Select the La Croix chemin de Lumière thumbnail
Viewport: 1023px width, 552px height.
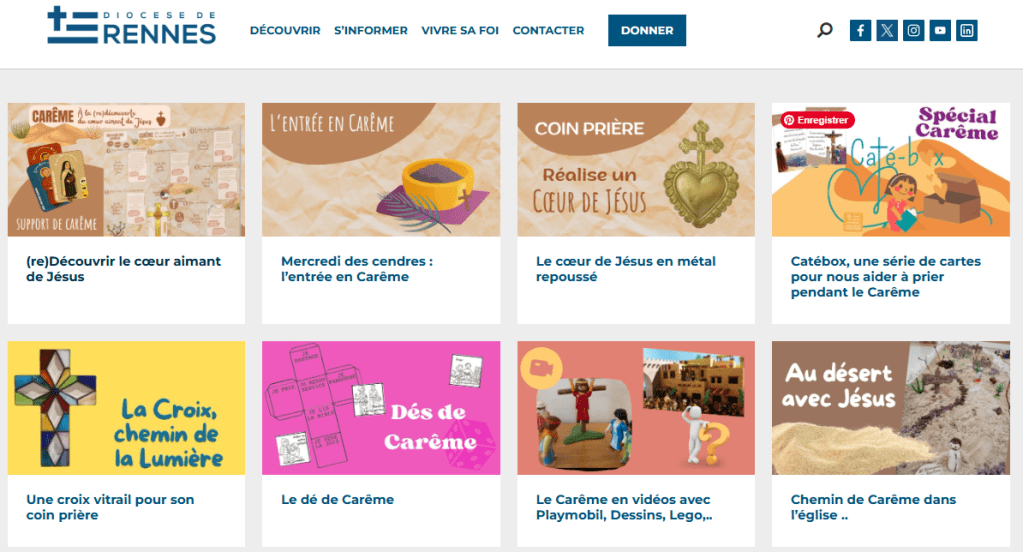tap(127, 408)
